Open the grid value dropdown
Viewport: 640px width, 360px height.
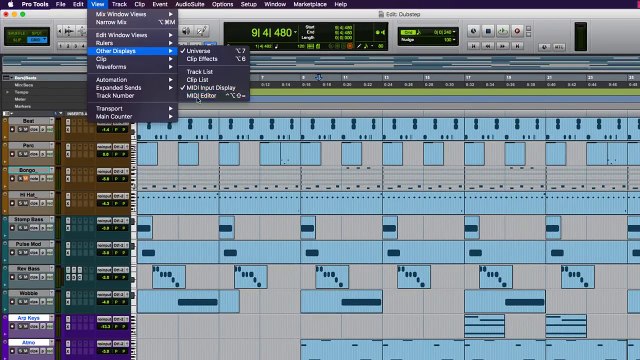tap(454, 32)
